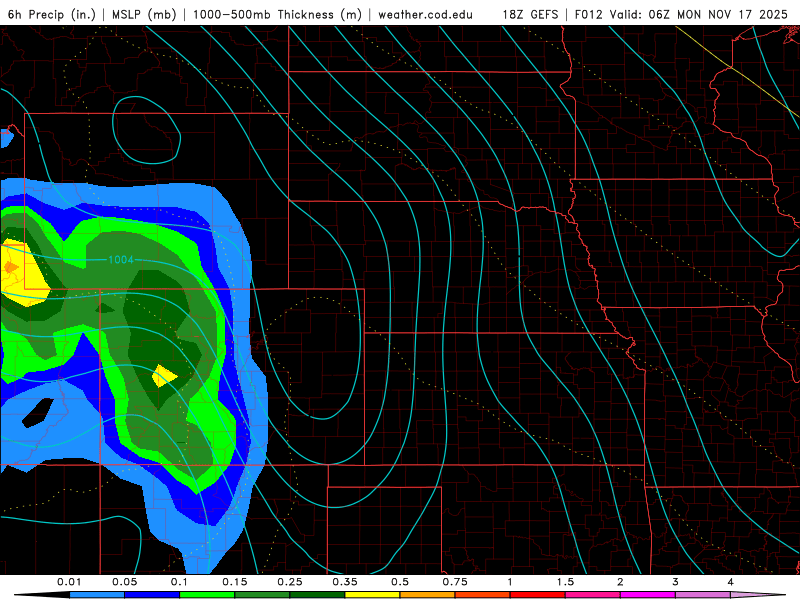
Task: Select the violet 3 inch legend swatch
Action: 703,595
